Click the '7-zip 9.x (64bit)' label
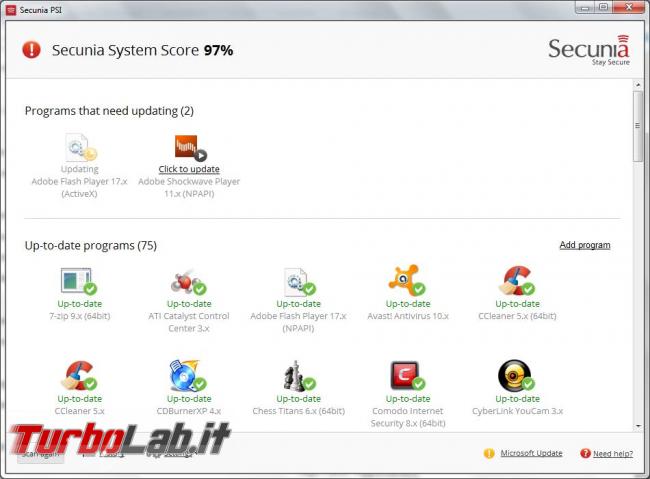Image resolution: width=650 pixels, height=479 pixels. (x=80, y=316)
